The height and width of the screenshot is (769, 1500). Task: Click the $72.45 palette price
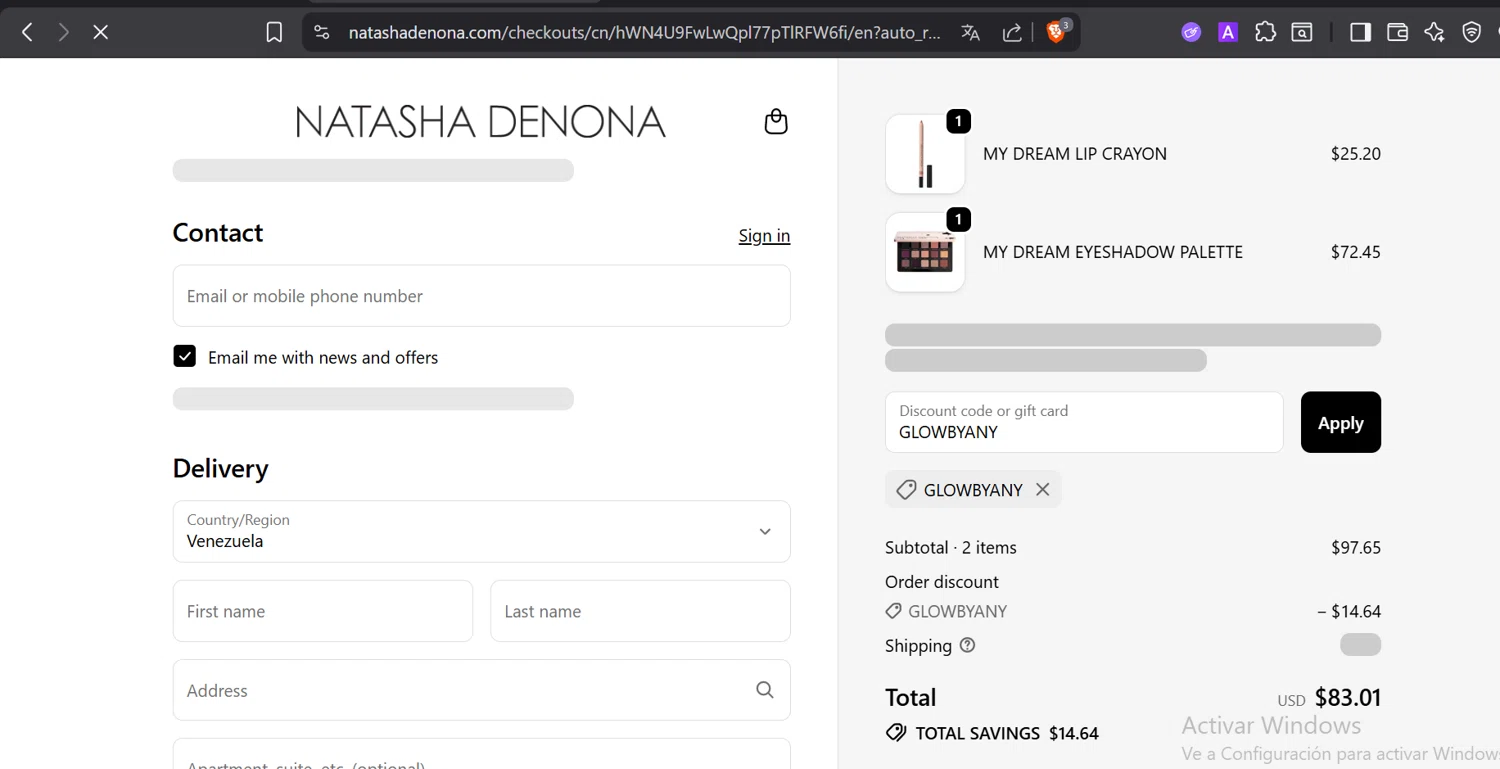(x=1355, y=252)
